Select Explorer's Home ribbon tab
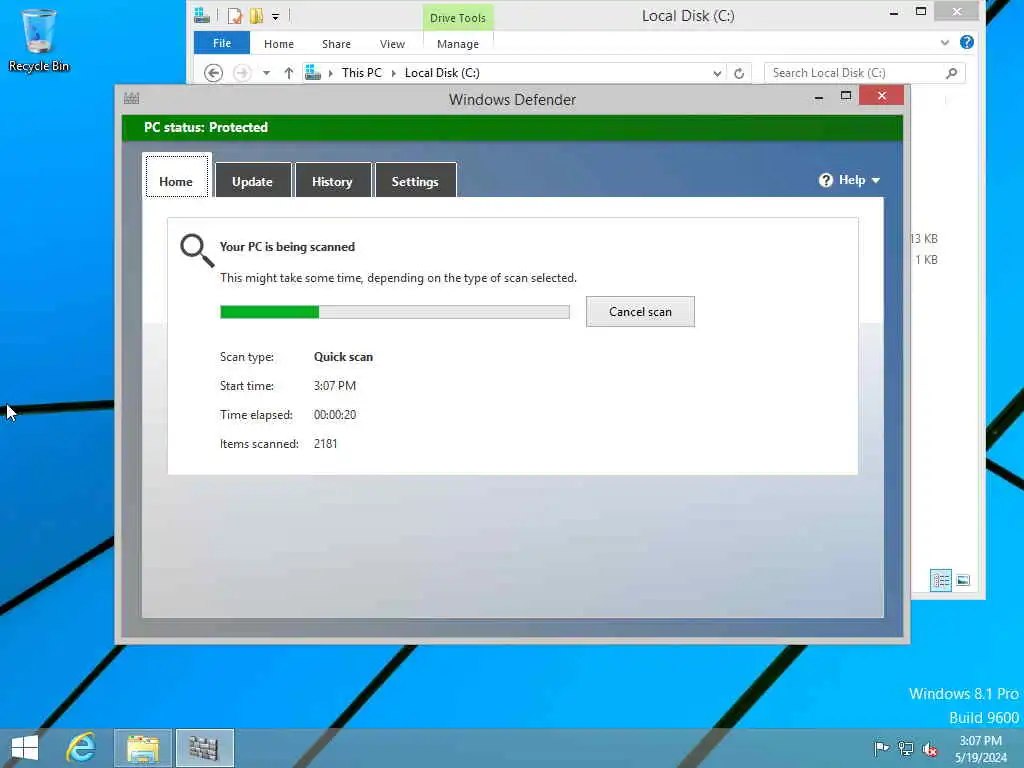Screen dimensions: 1024x768 tap(279, 44)
